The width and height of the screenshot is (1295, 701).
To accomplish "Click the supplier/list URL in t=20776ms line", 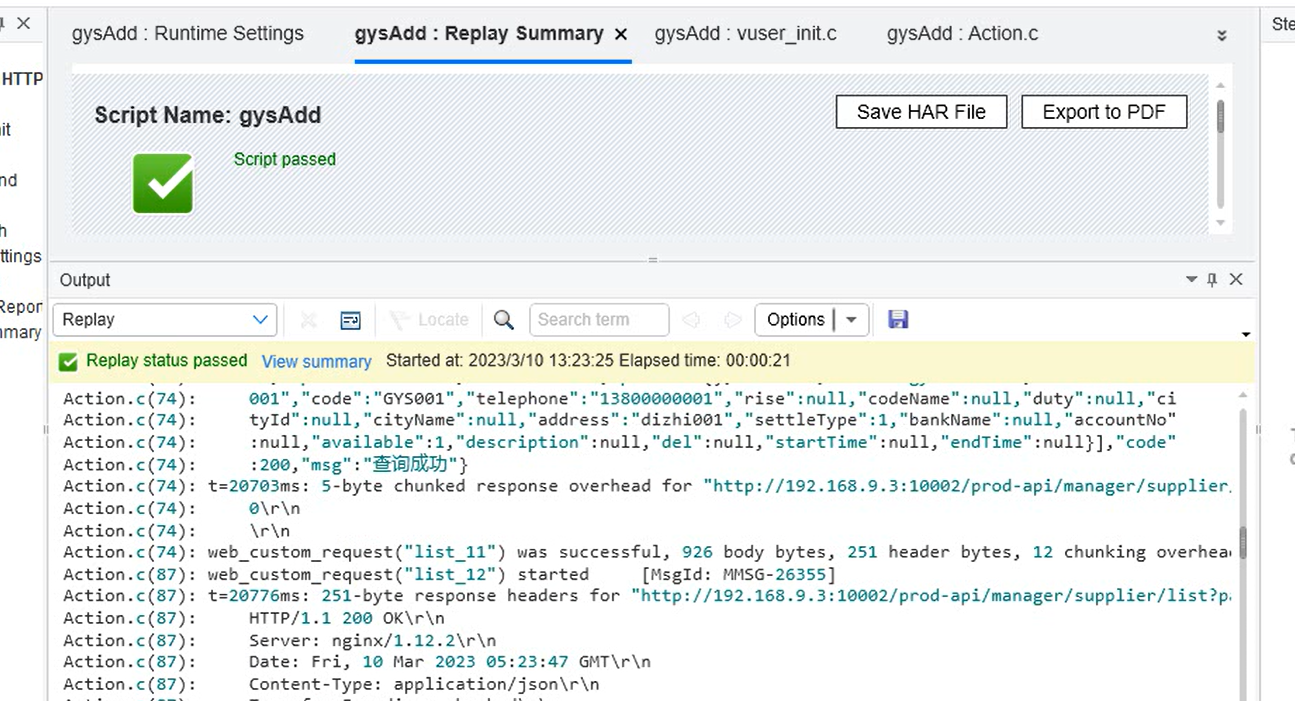I will pos(931,596).
